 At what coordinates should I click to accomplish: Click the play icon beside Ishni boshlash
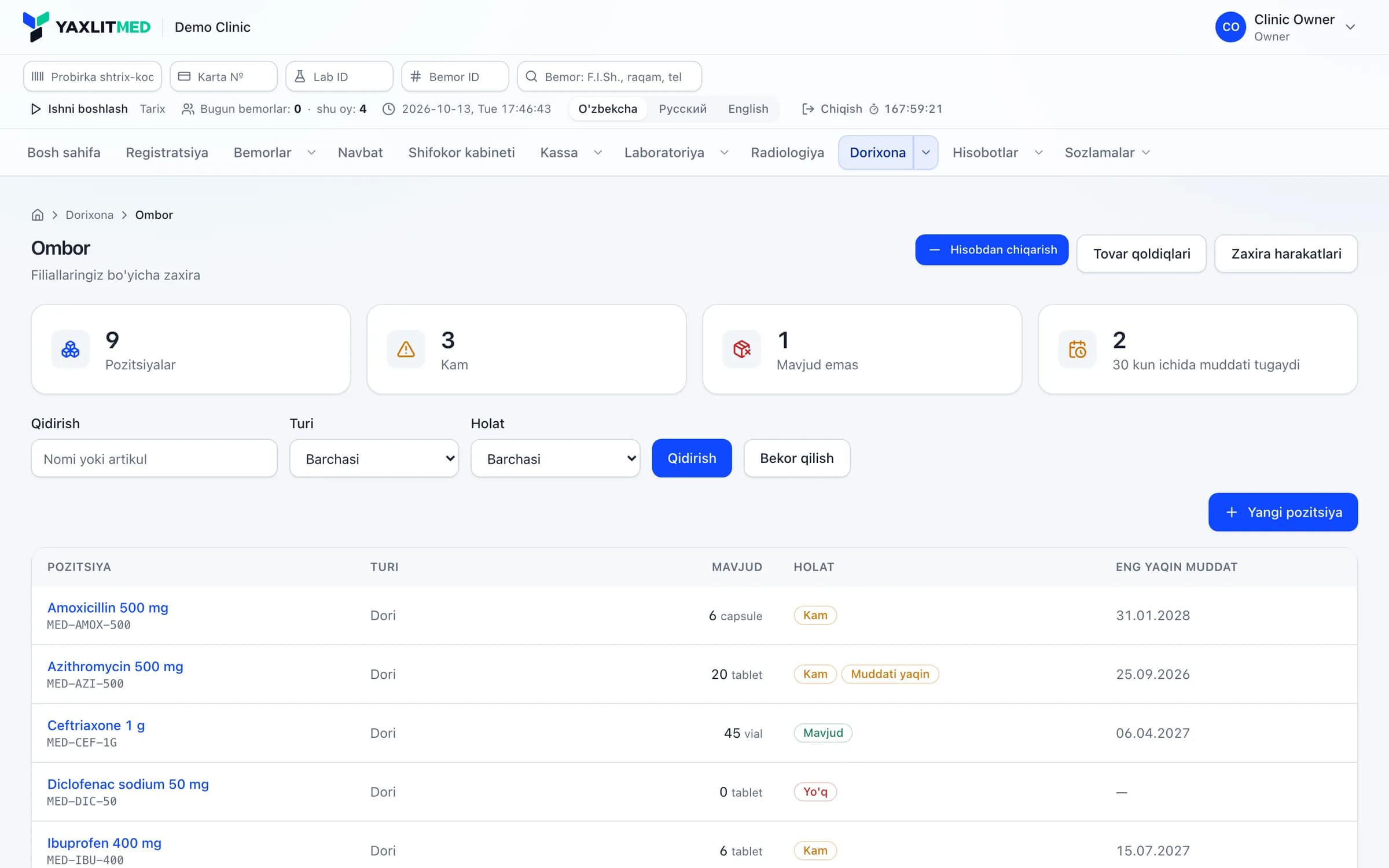36,109
